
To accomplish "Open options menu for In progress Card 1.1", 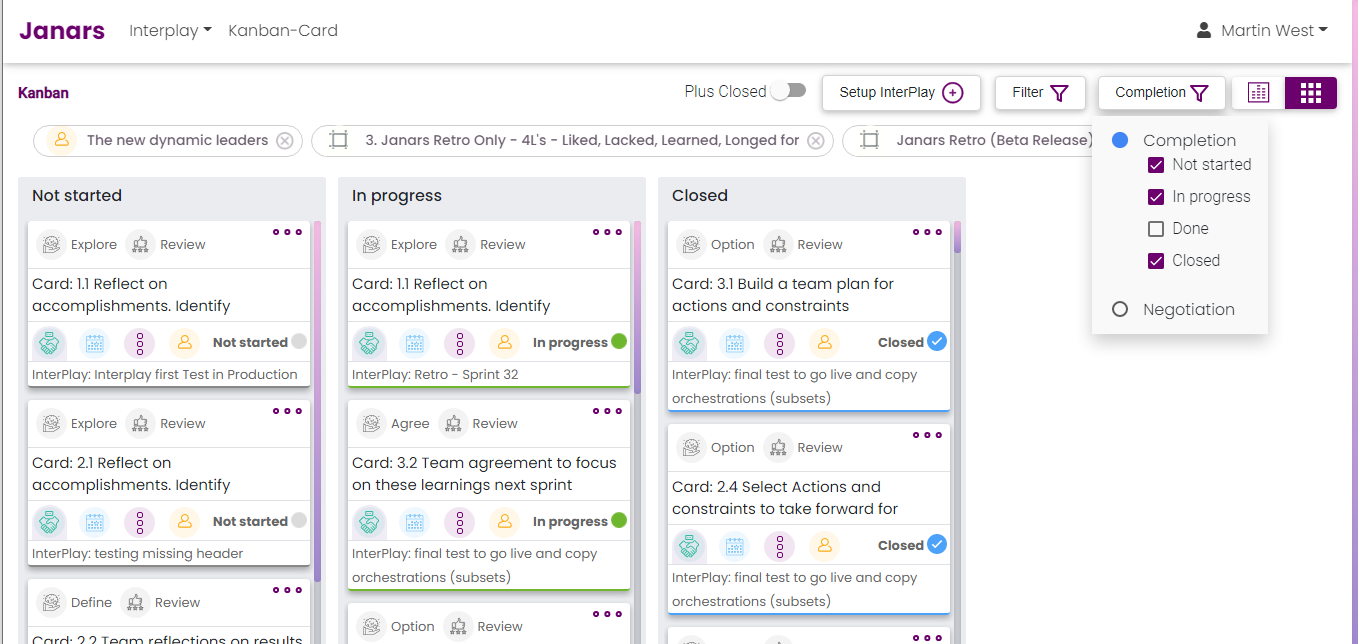I will 607,232.
